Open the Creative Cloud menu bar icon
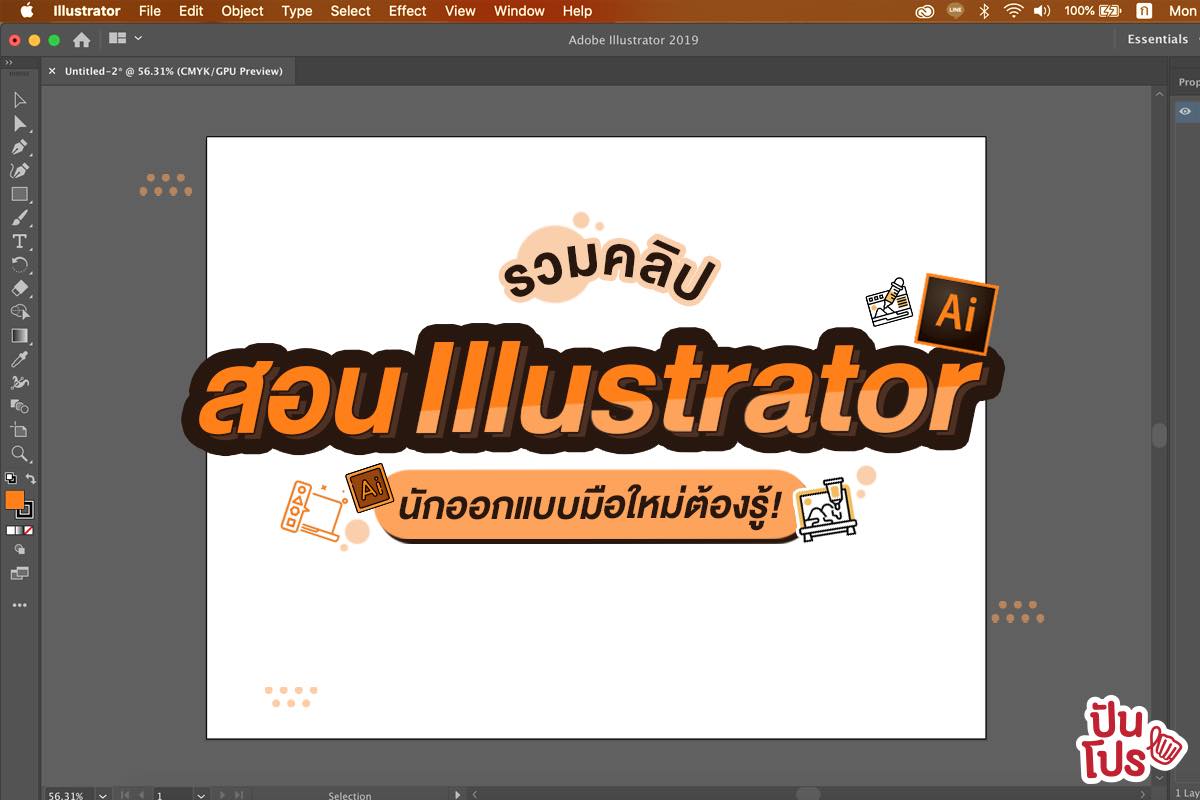The image size is (1200, 800). pyautogui.click(x=924, y=11)
